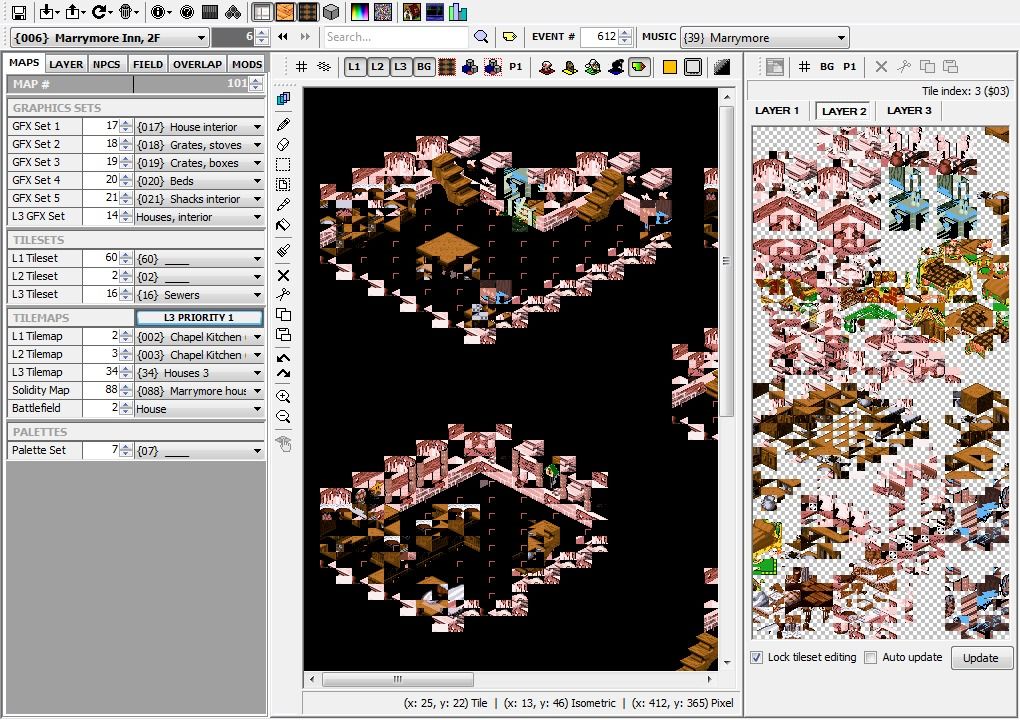Toggle L1 layer visibility button
Viewport: 1020px width, 720px height.
[x=354, y=67]
